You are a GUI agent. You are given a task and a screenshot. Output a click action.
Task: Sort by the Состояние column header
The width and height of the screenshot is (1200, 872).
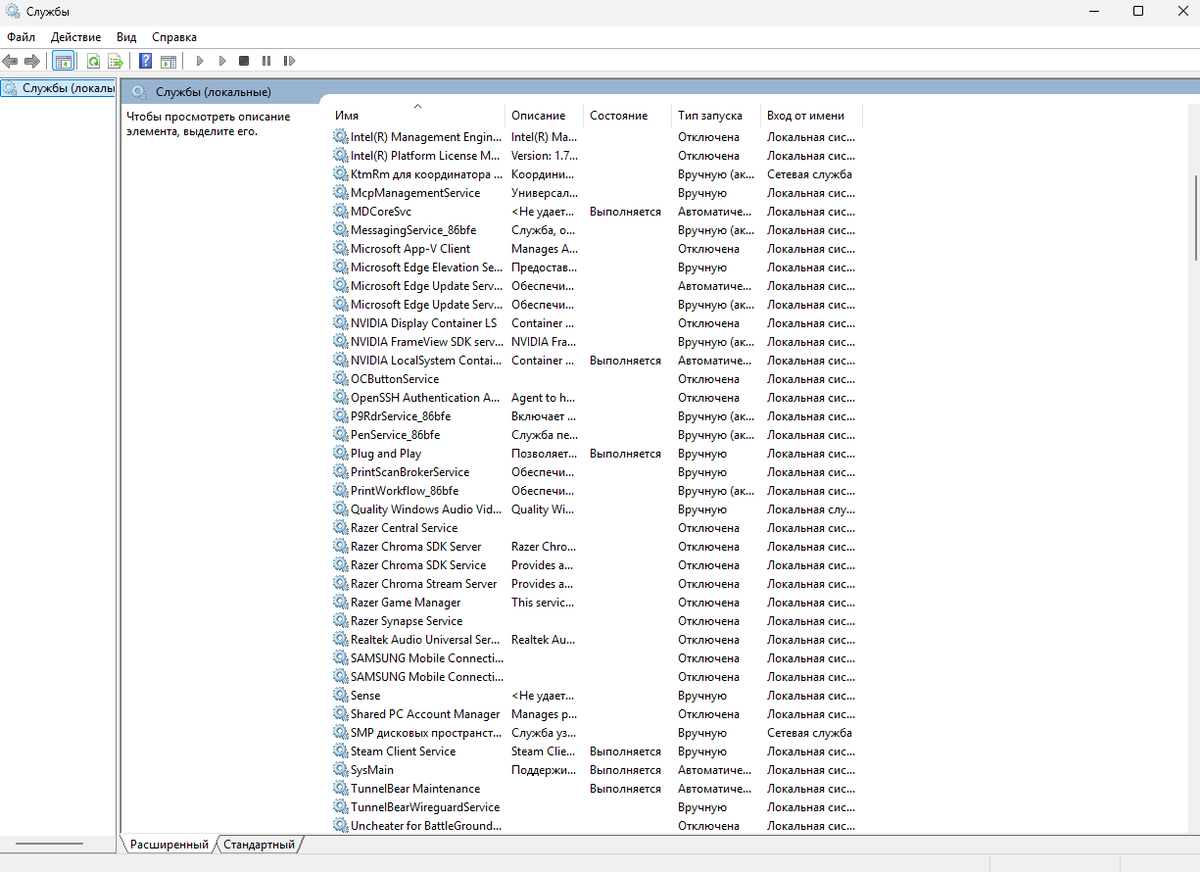click(627, 115)
